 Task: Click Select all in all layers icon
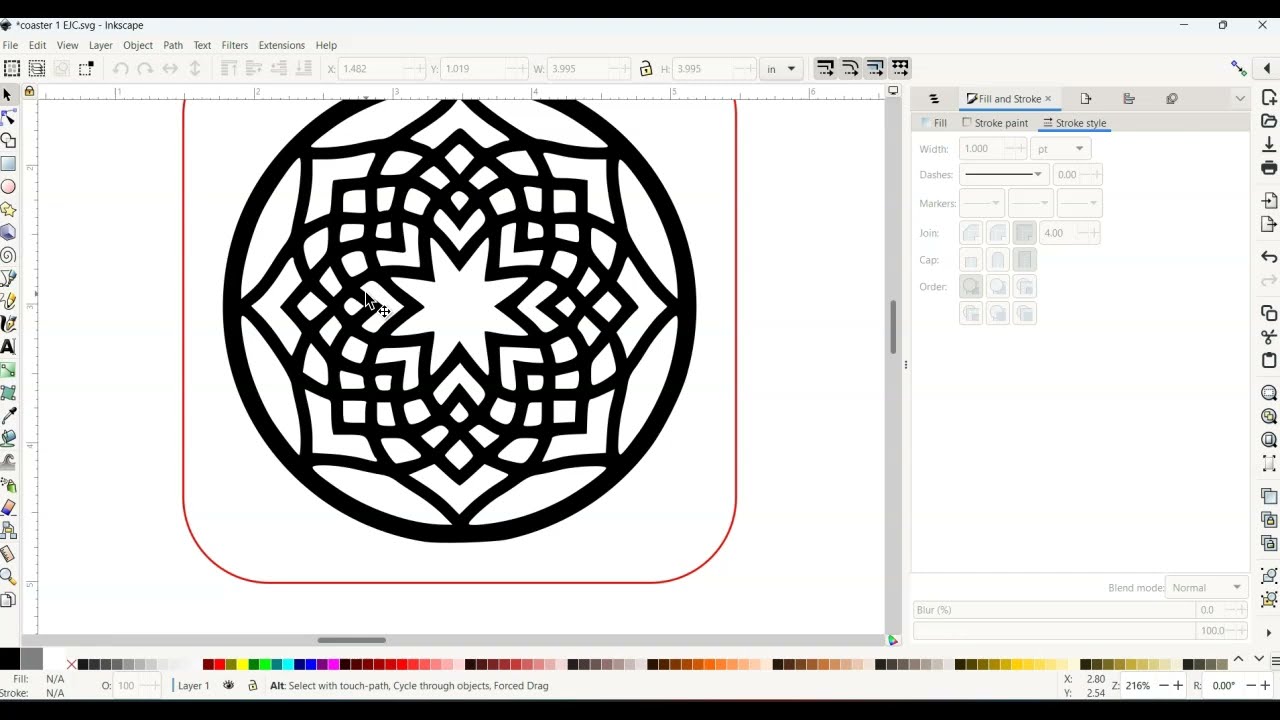(37, 68)
